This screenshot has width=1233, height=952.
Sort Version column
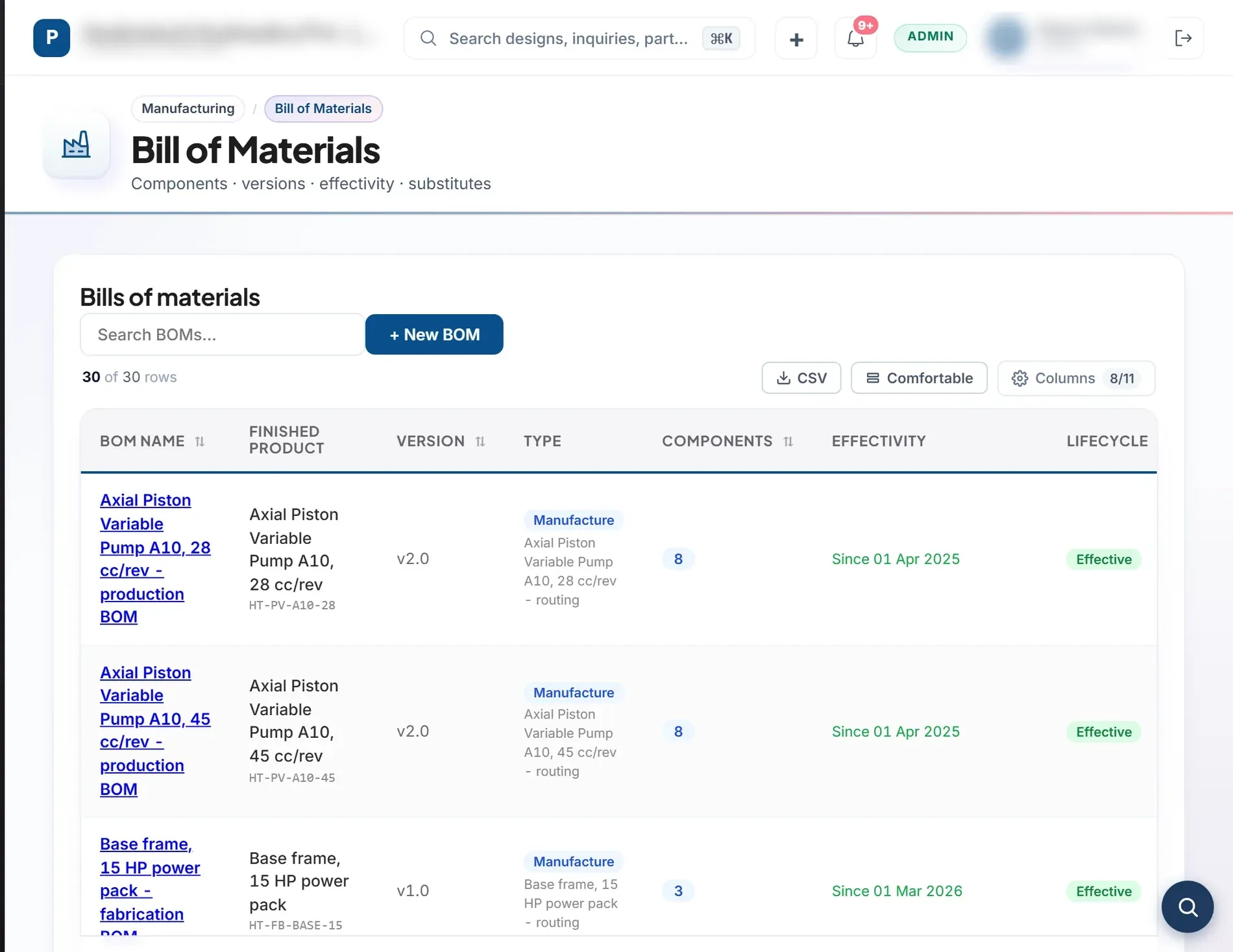point(480,441)
